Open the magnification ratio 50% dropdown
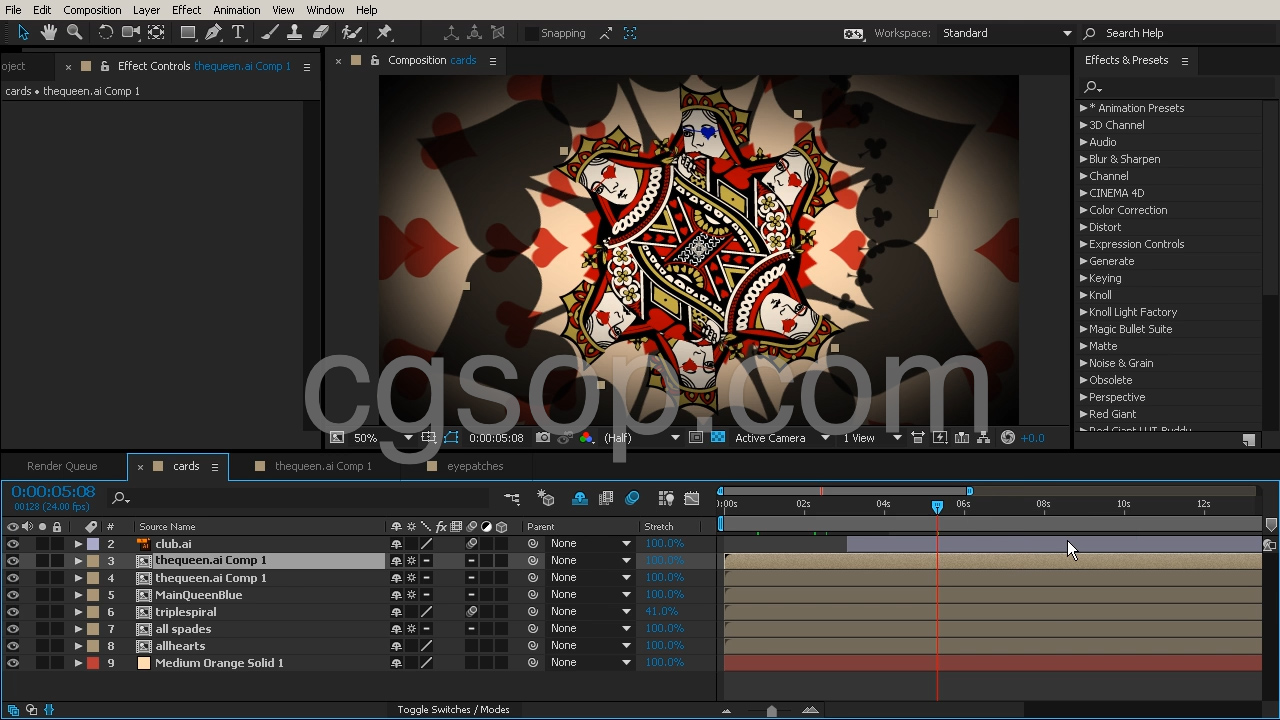The height and width of the screenshot is (720, 1280). 382,438
